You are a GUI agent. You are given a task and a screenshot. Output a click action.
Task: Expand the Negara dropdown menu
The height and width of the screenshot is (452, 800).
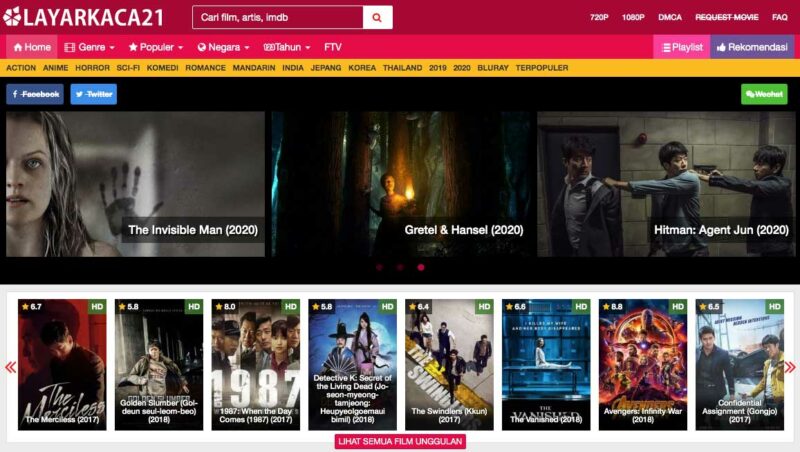click(223, 47)
